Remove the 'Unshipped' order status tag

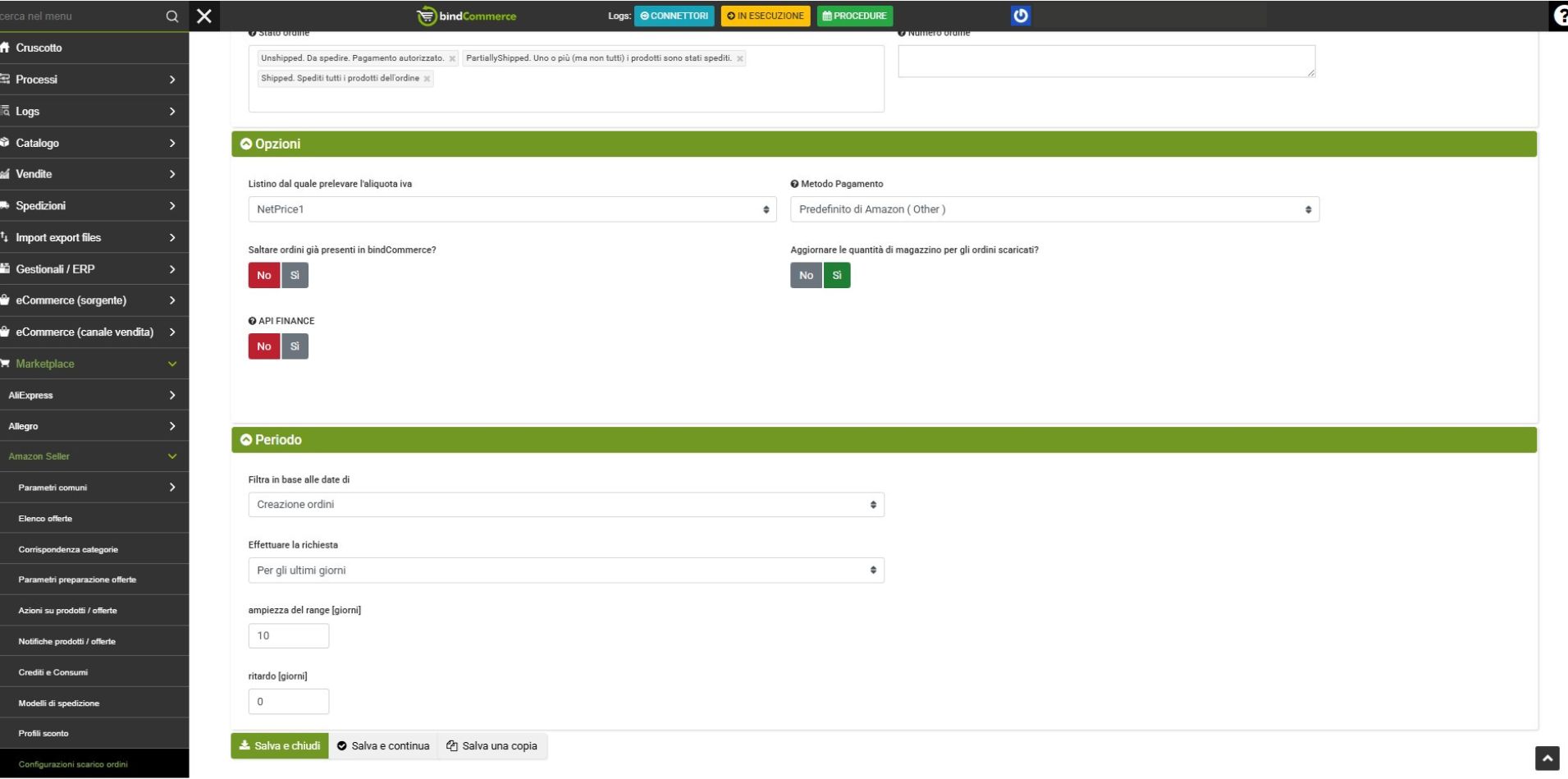(452, 59)
